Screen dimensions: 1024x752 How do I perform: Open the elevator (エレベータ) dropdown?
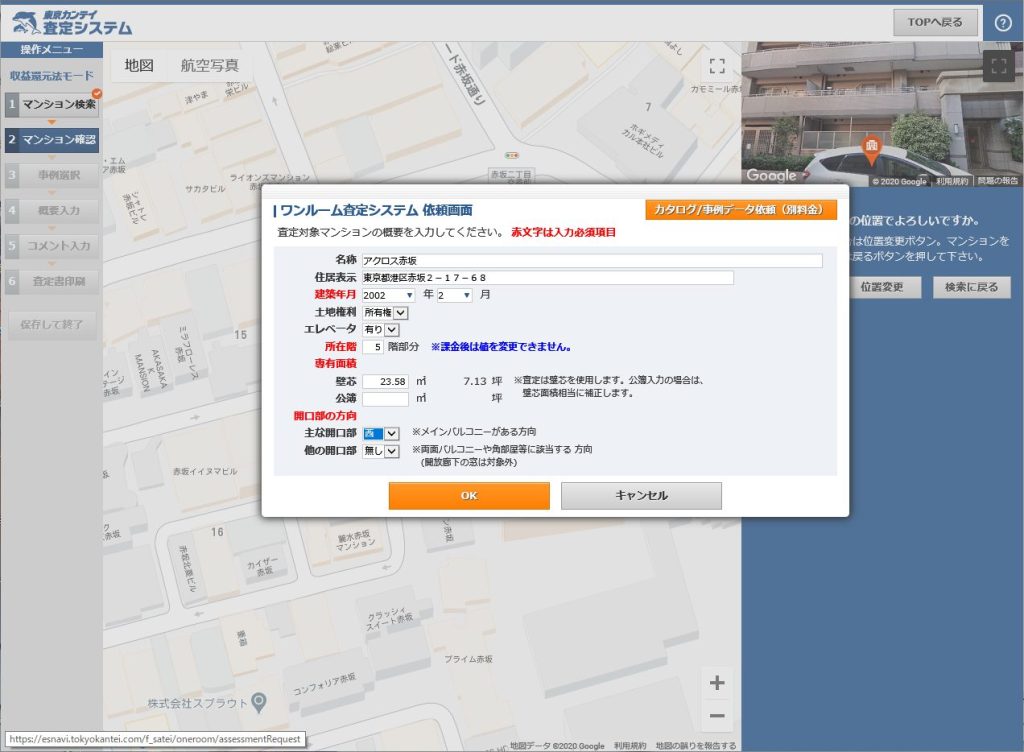pos(381,329)
